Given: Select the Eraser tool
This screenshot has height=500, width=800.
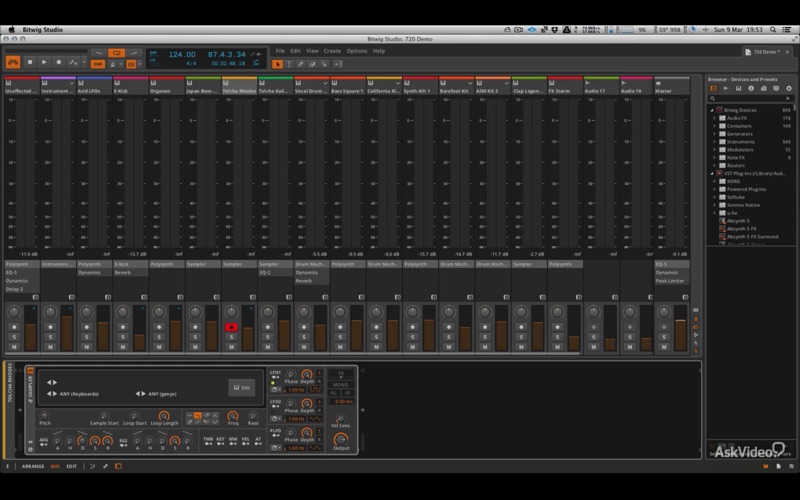Looking at the screenshot, I should point(312,64).
